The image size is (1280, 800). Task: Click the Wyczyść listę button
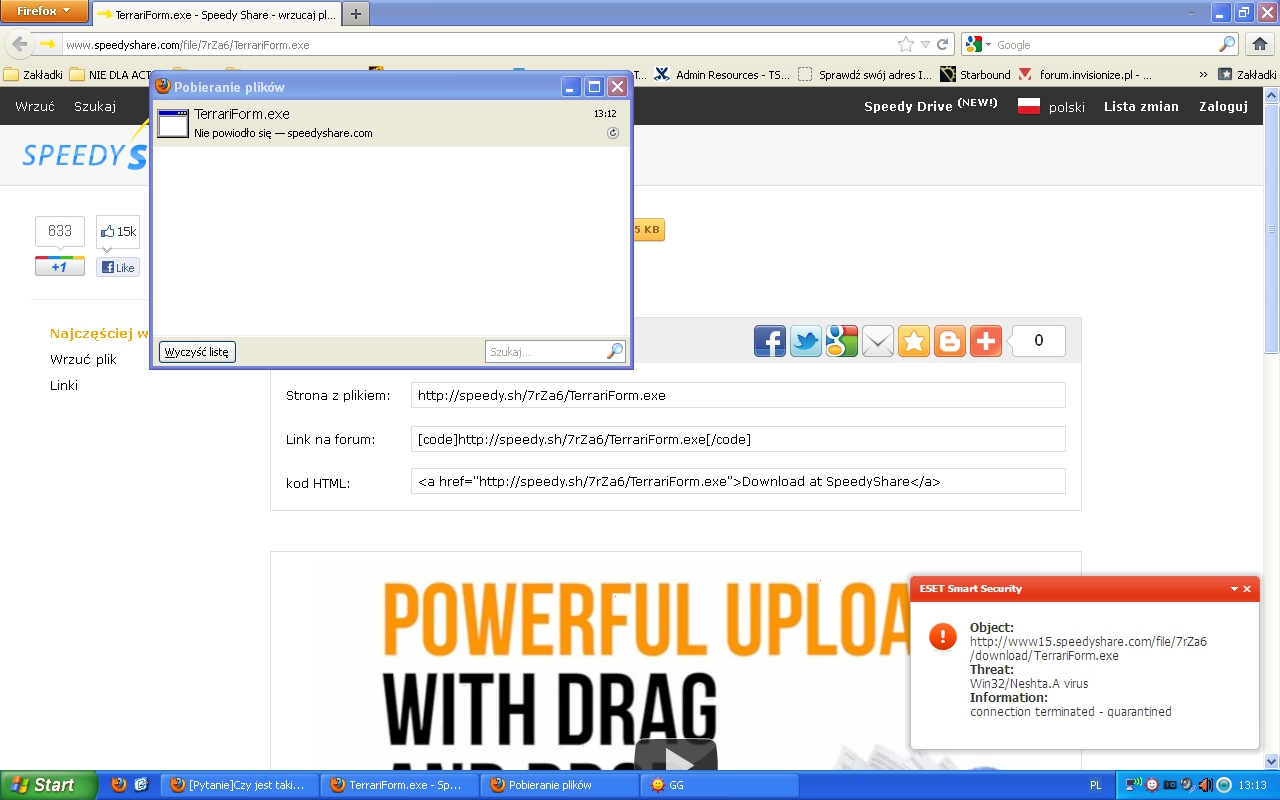click(x=197, y=352)
